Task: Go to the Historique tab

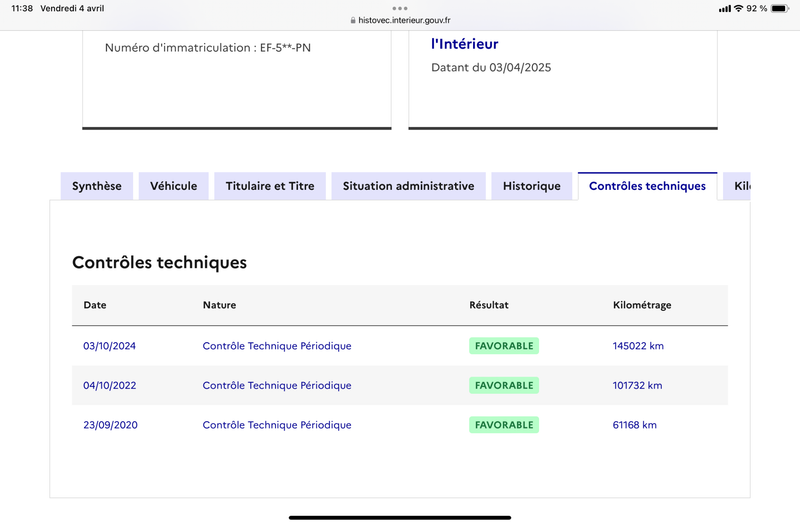Action: [x=532, y=186]
